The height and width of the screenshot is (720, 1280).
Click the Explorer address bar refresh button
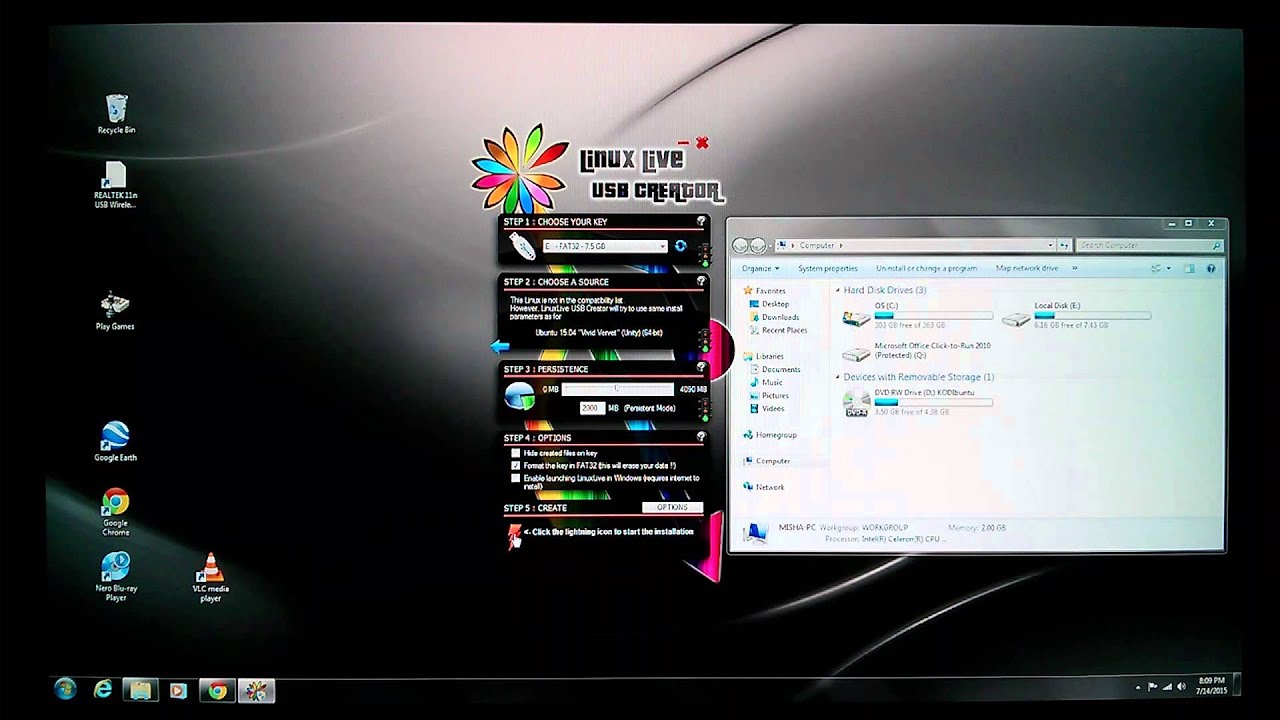(x=1064, y=245)
